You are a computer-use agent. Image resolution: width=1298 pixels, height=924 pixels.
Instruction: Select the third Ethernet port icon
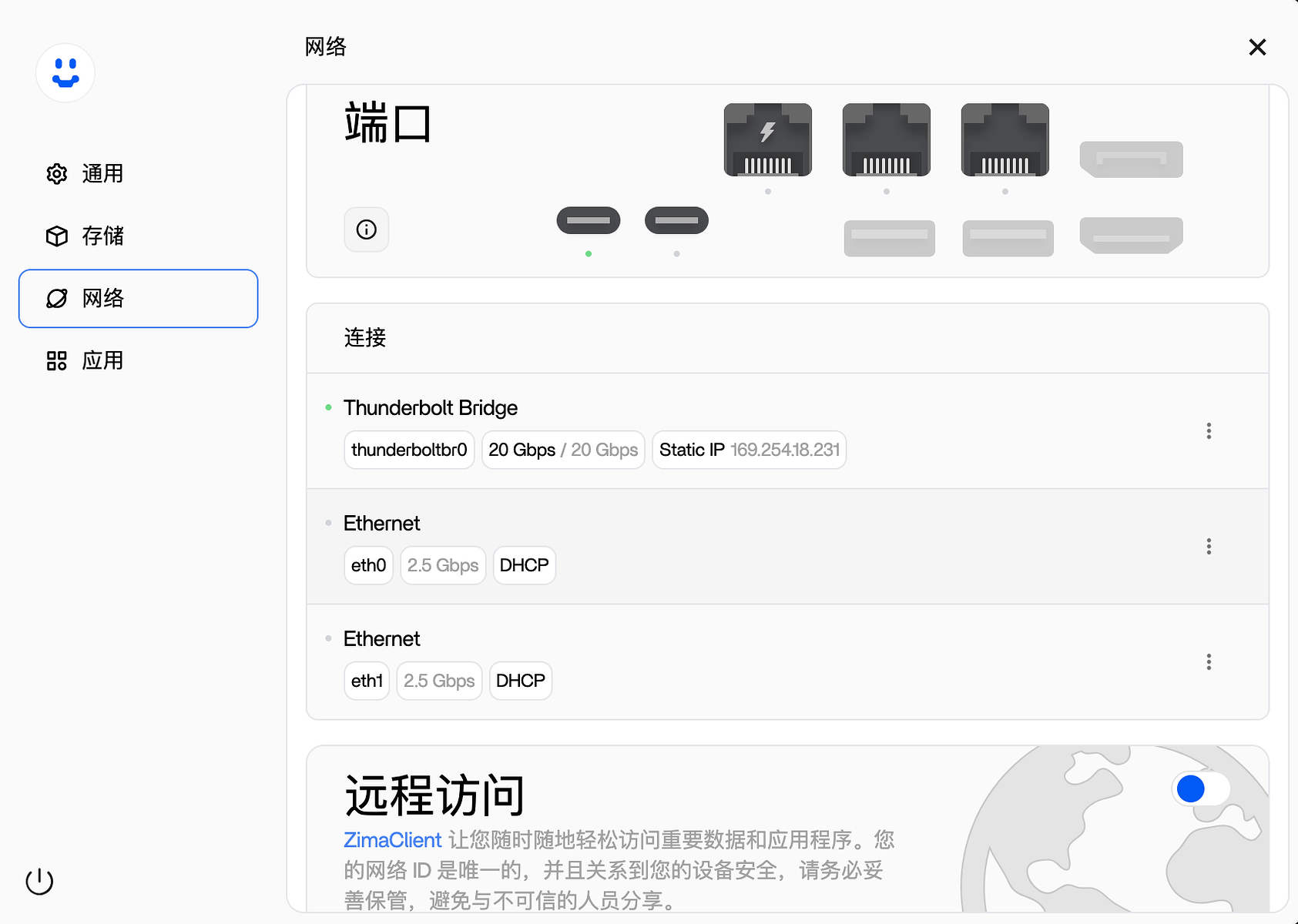1005,140
